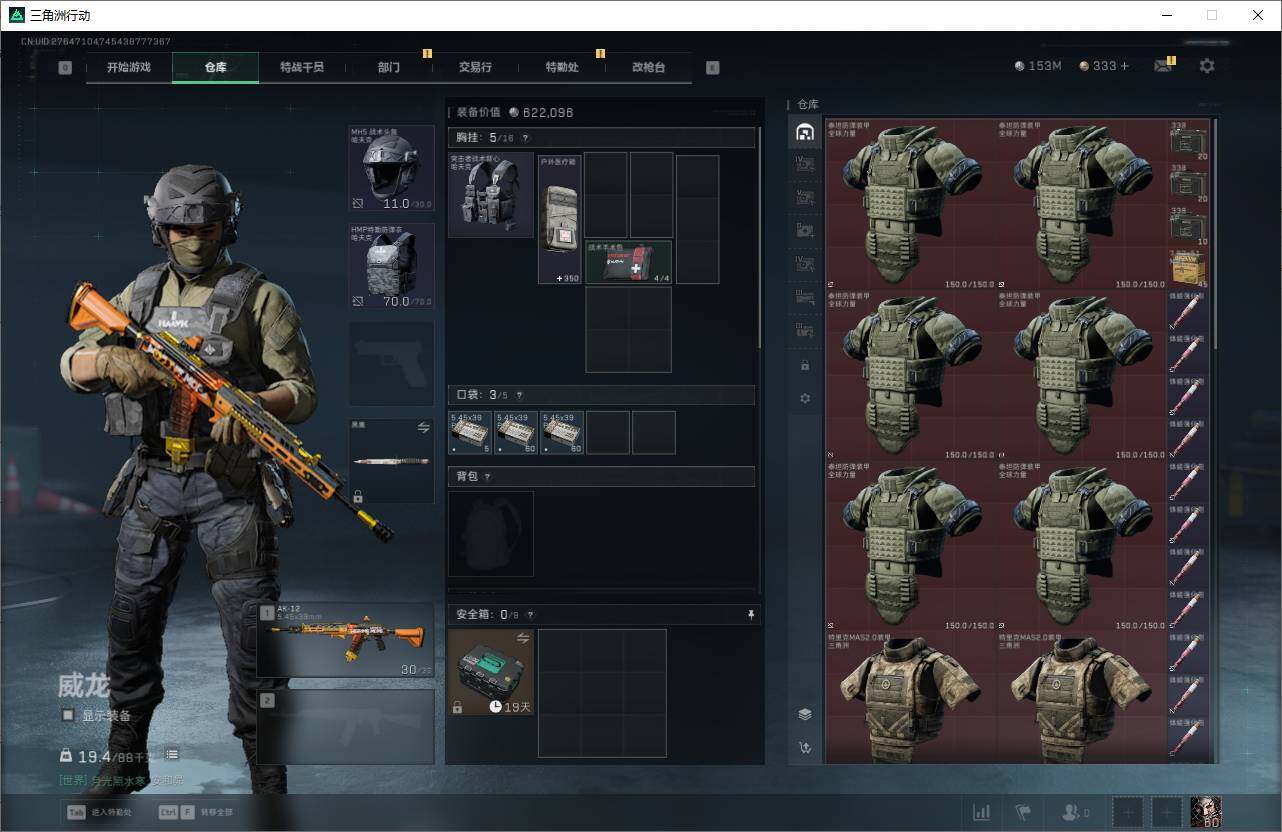
Task: Select the surgery kit showing 4/4
Action: click(628, 262)
